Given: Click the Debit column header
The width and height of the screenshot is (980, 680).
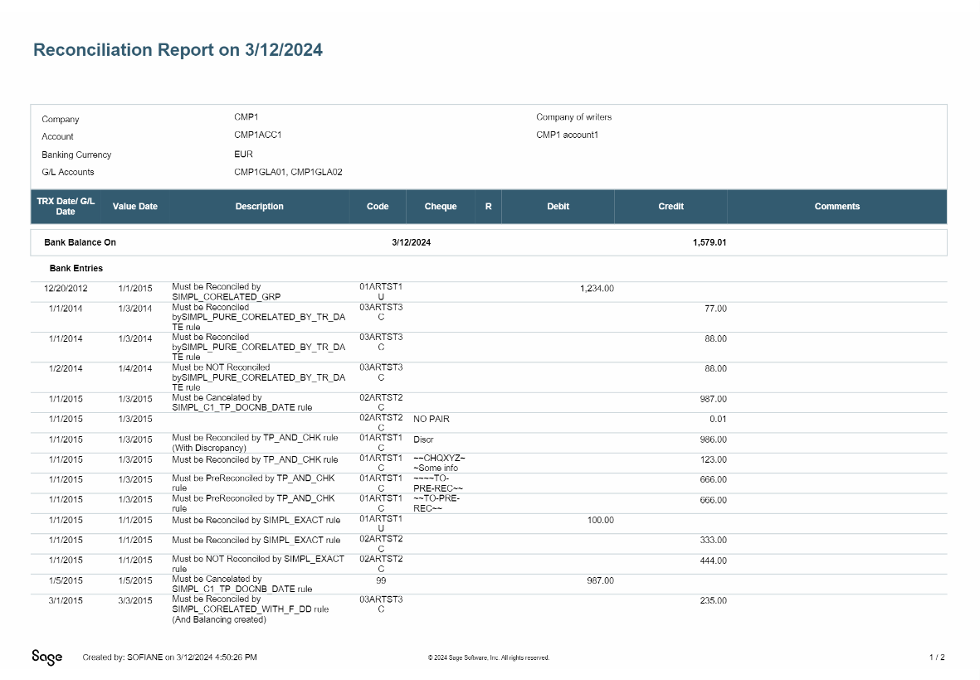Looking at the screenshot, I should coord(558,206).
